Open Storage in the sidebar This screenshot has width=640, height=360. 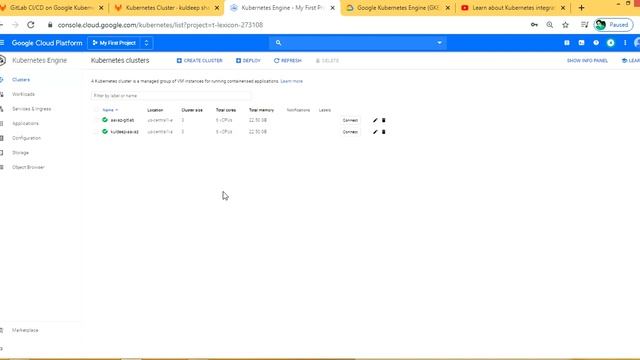[20, 153]
